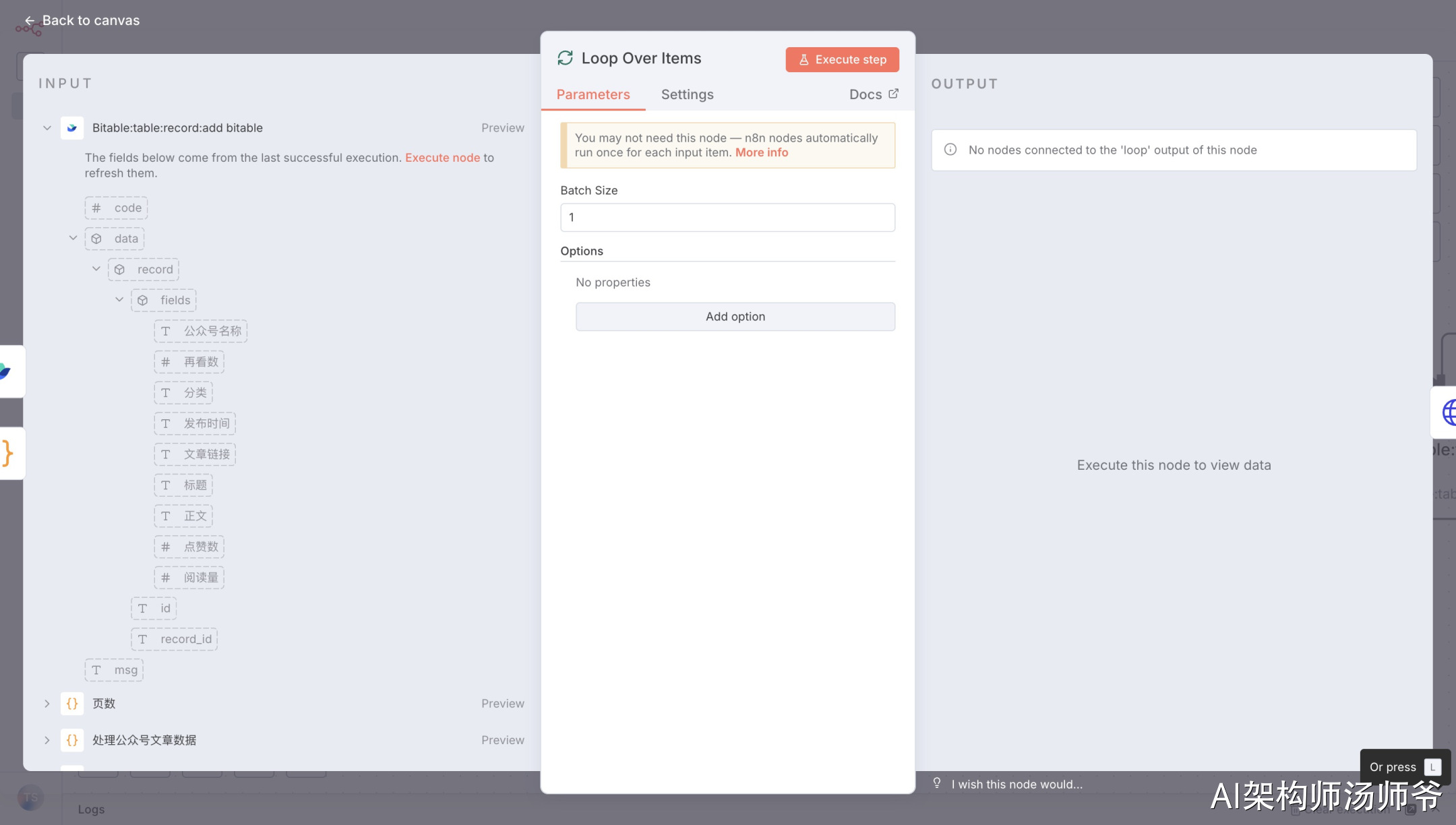The image size is (1456, 825).
Task: Click the Loop Over Items node icon
Action: pos(565,58)
